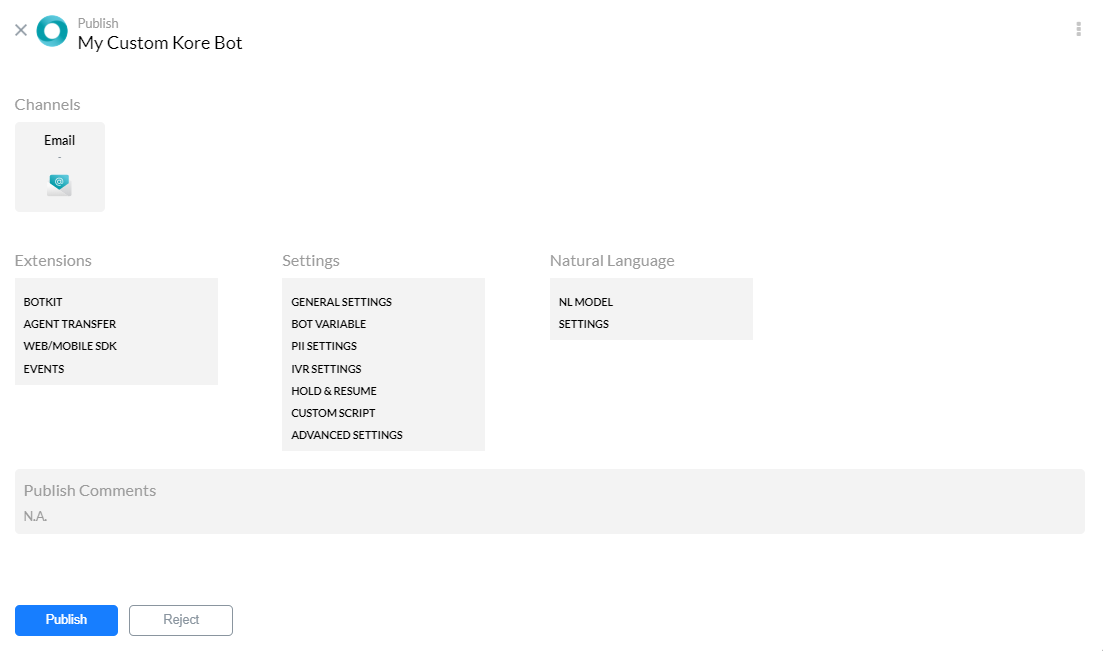Viewport: 1103px width, 651px height.
Task: Select BOTKIT under Extensions
Action: (43, 302)
